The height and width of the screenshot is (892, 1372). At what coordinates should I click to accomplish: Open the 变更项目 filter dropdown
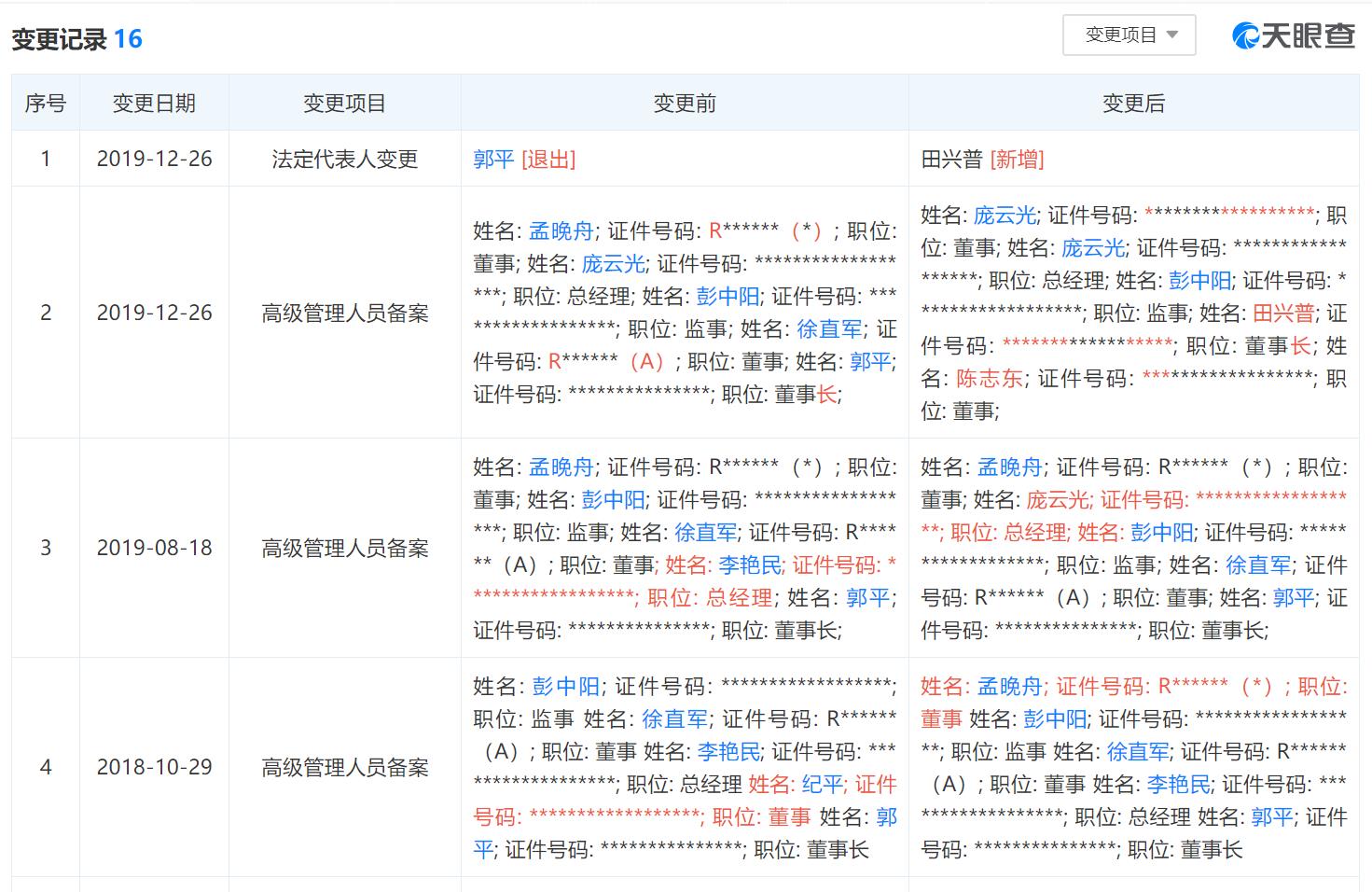point(1129,35)
